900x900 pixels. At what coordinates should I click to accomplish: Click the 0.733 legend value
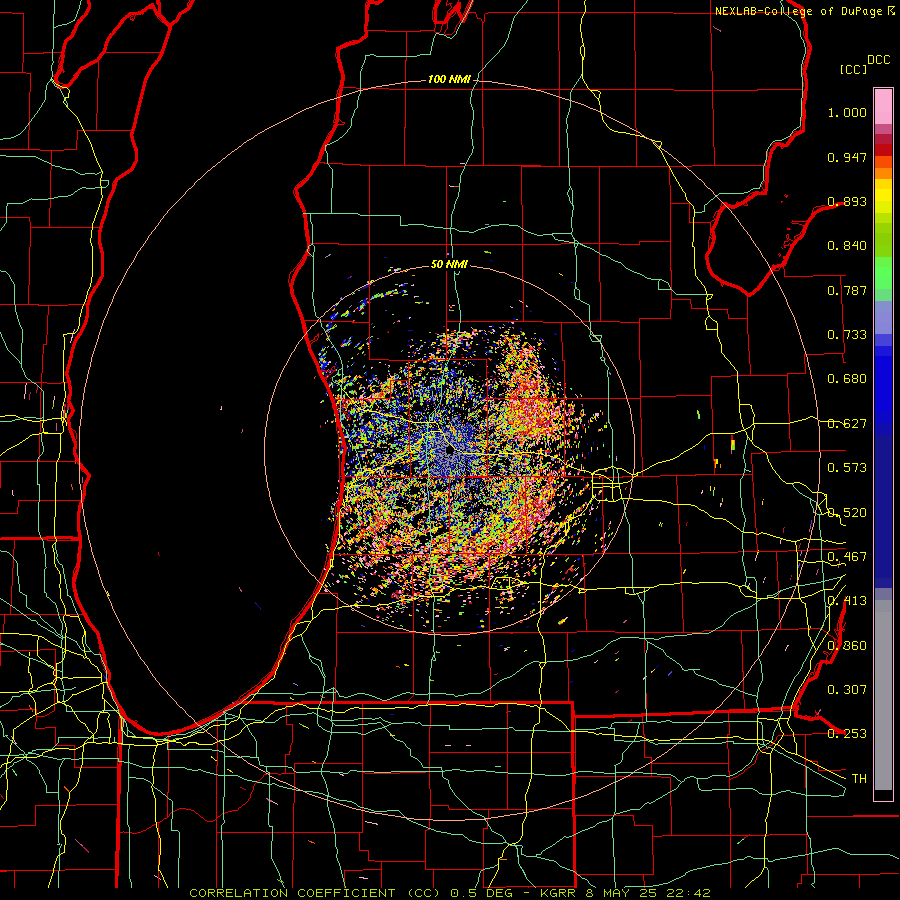click(847, 335)
